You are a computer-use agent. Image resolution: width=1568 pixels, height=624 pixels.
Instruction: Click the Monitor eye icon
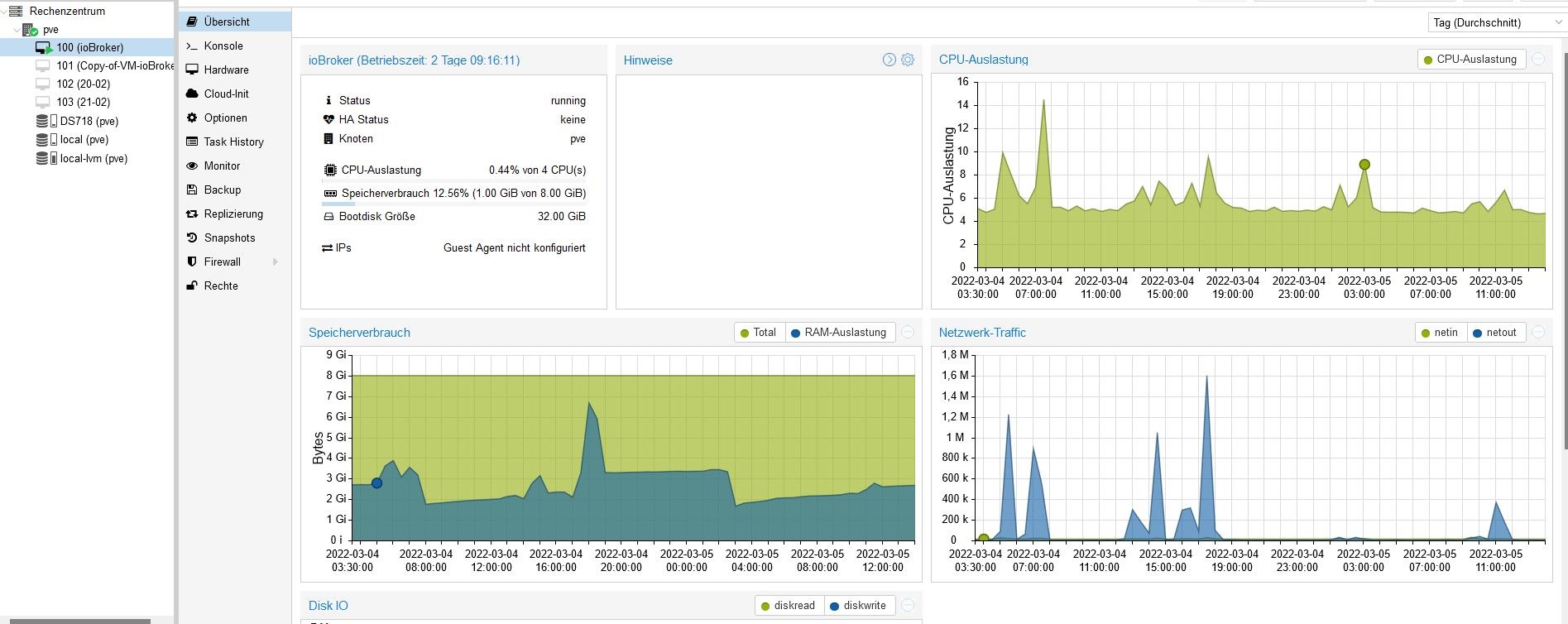(192, 166)
